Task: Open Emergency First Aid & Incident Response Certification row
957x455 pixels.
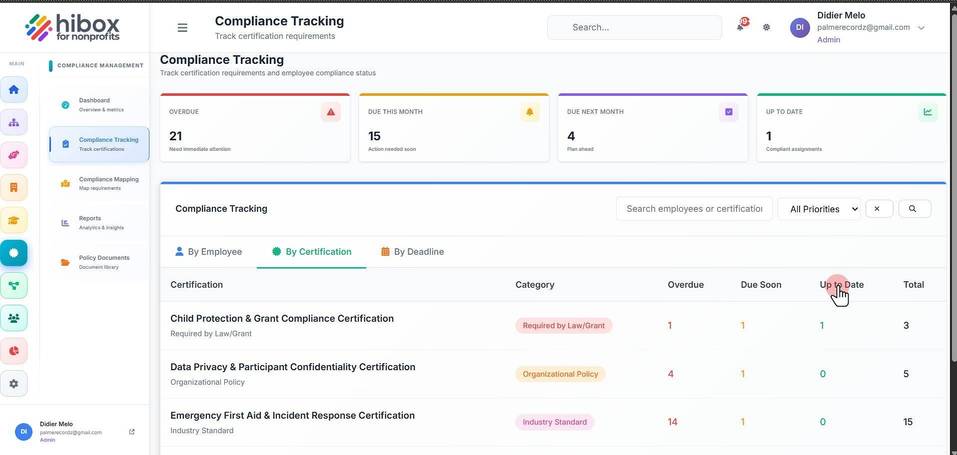Action: coord(553,422)
